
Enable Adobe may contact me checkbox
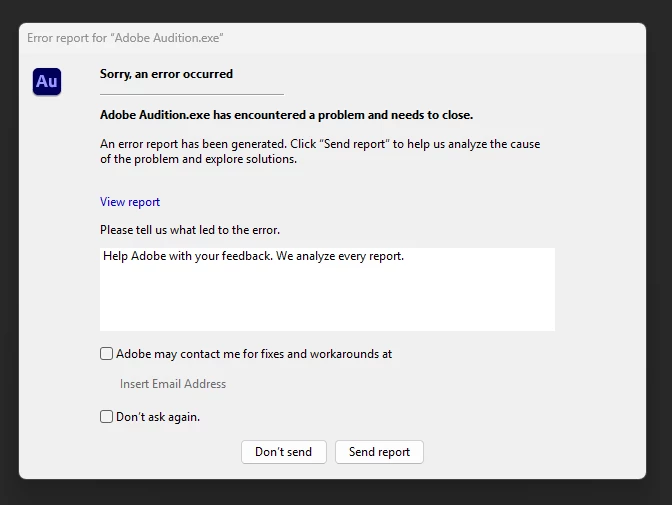106,354
